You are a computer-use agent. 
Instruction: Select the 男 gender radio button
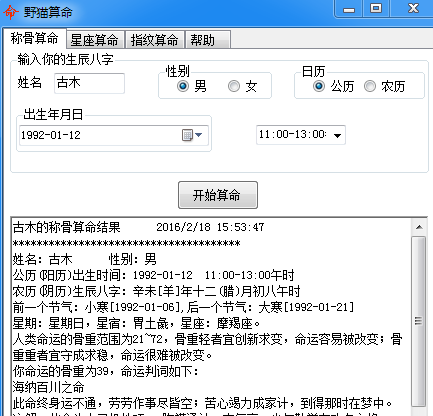(183, 86)
